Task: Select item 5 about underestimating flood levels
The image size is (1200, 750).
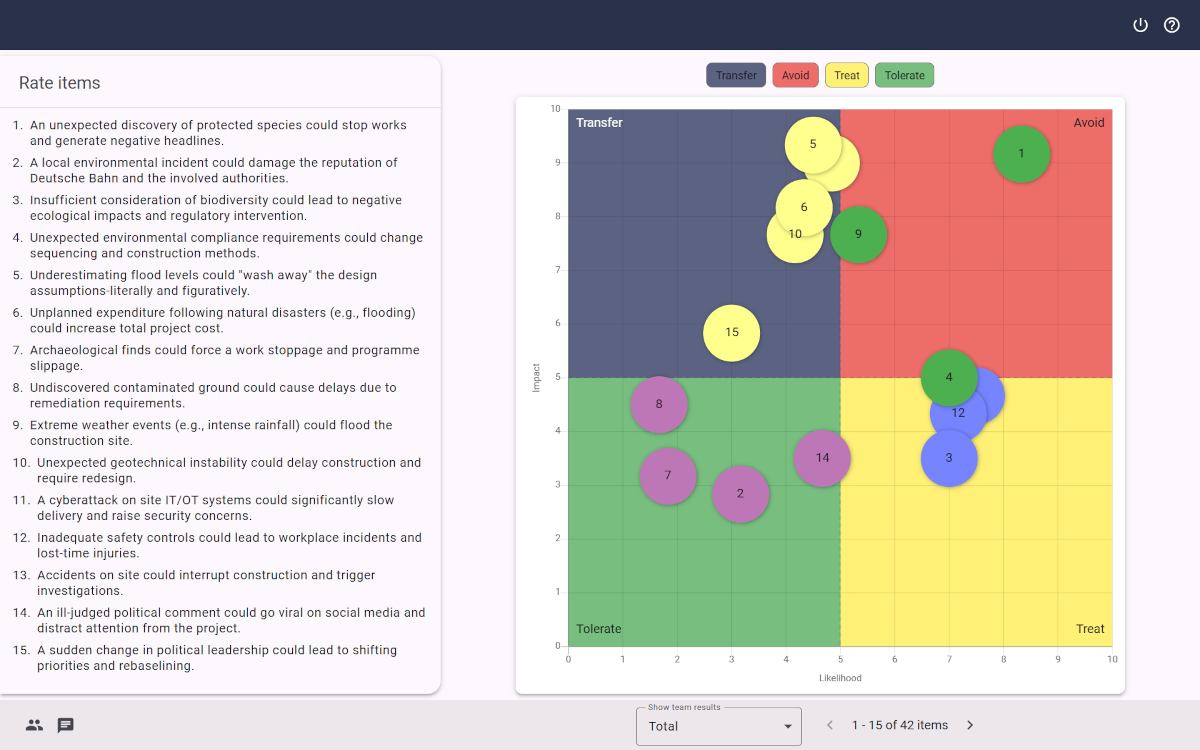Action: point(220,283)
